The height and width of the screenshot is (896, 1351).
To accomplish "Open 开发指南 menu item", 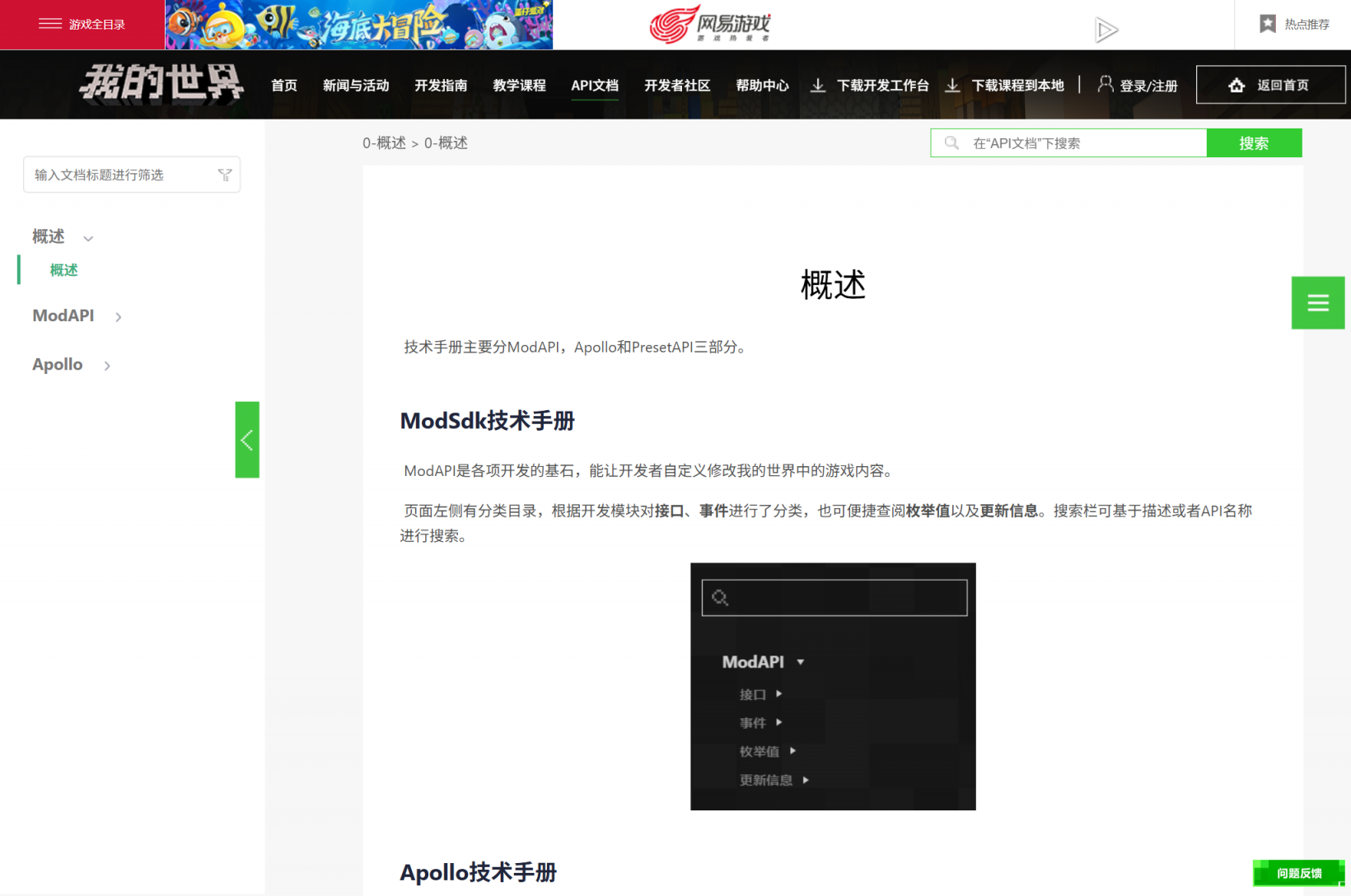I will tap(441, 85).
